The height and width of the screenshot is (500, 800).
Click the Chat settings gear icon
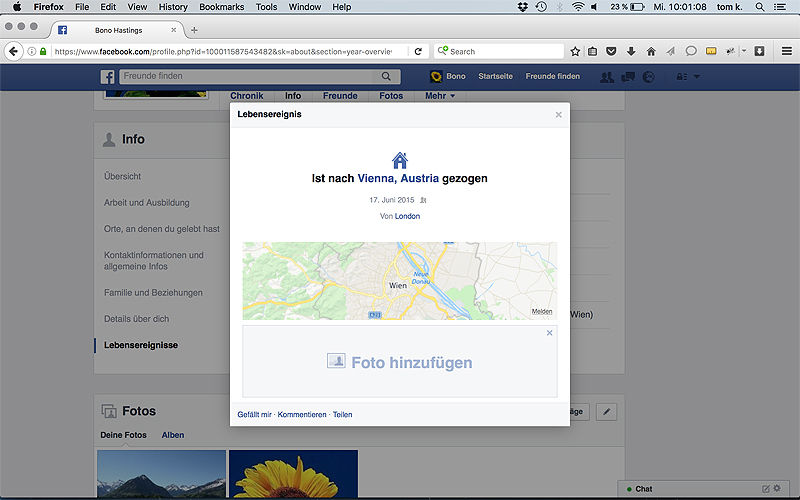[777, 488]
